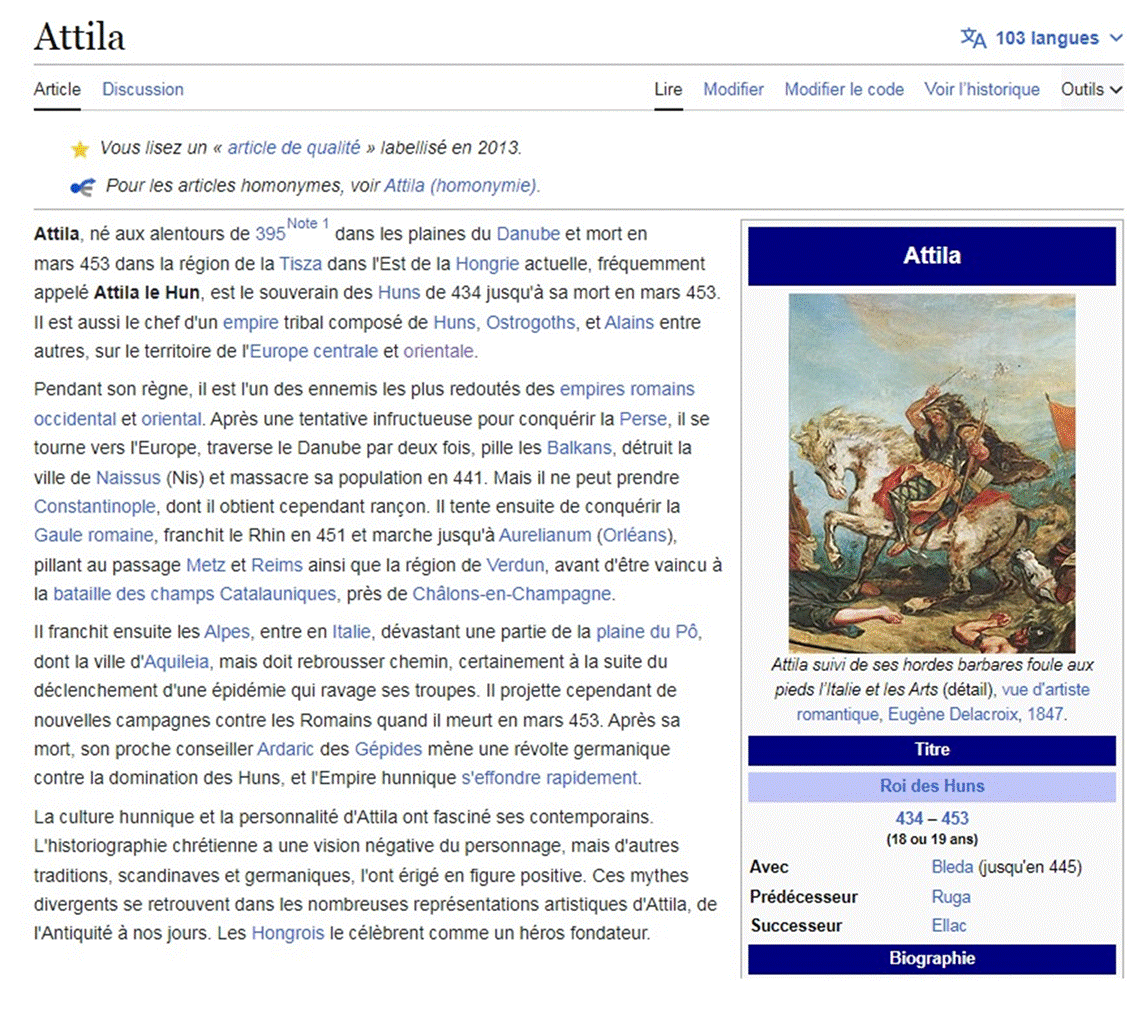Open the 1847 year link in caption
Image resolution: width=1146 pixels, height=1015 pixels.
coord(1045,714)
